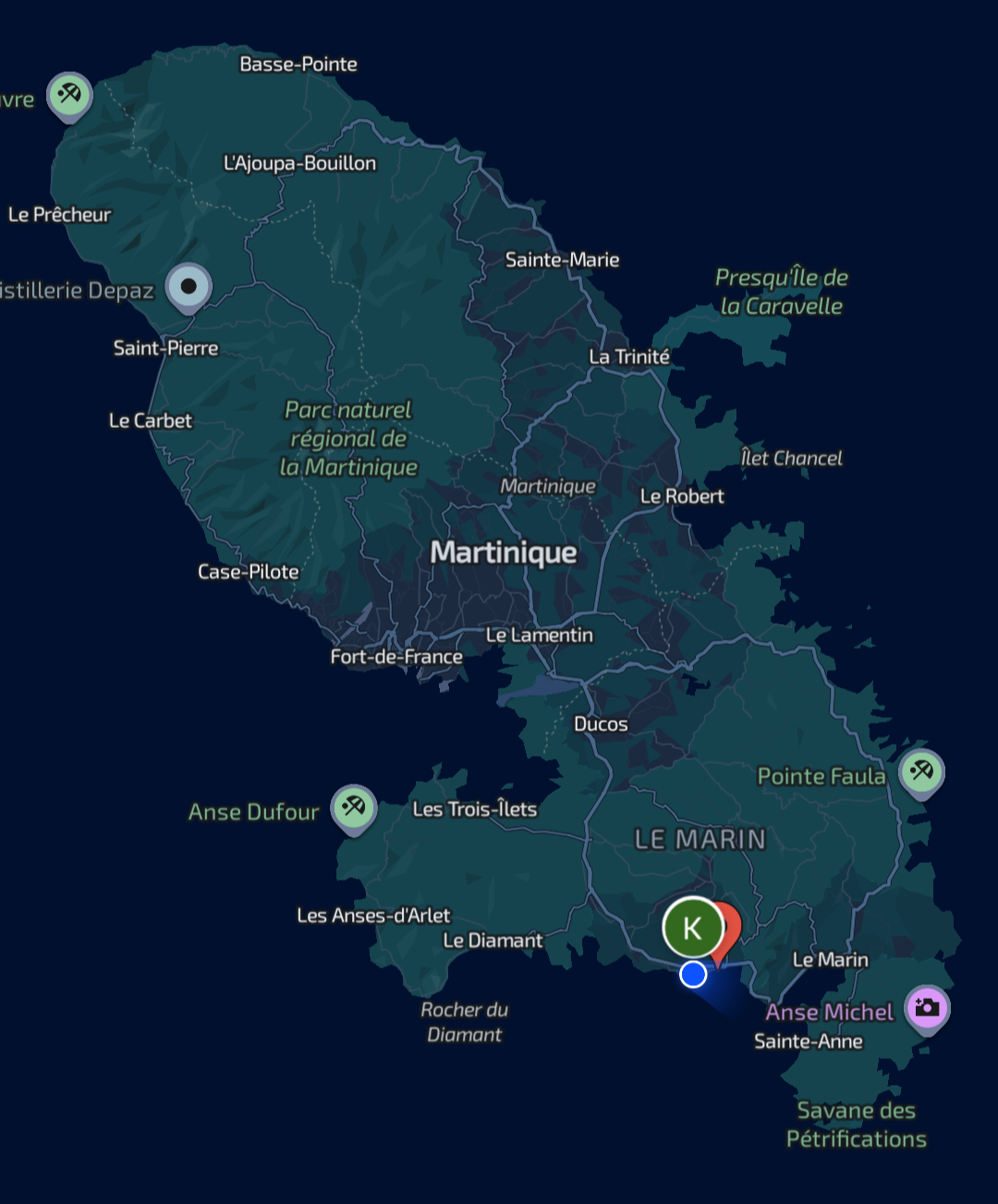Select the Pointe Faula beach marker
Screen dimensions: 998x1204
click(921, 771)
